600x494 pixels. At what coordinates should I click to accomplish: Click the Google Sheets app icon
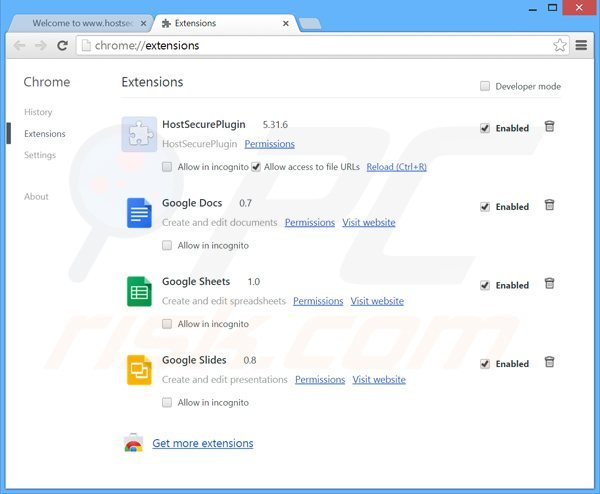[139, 291]
